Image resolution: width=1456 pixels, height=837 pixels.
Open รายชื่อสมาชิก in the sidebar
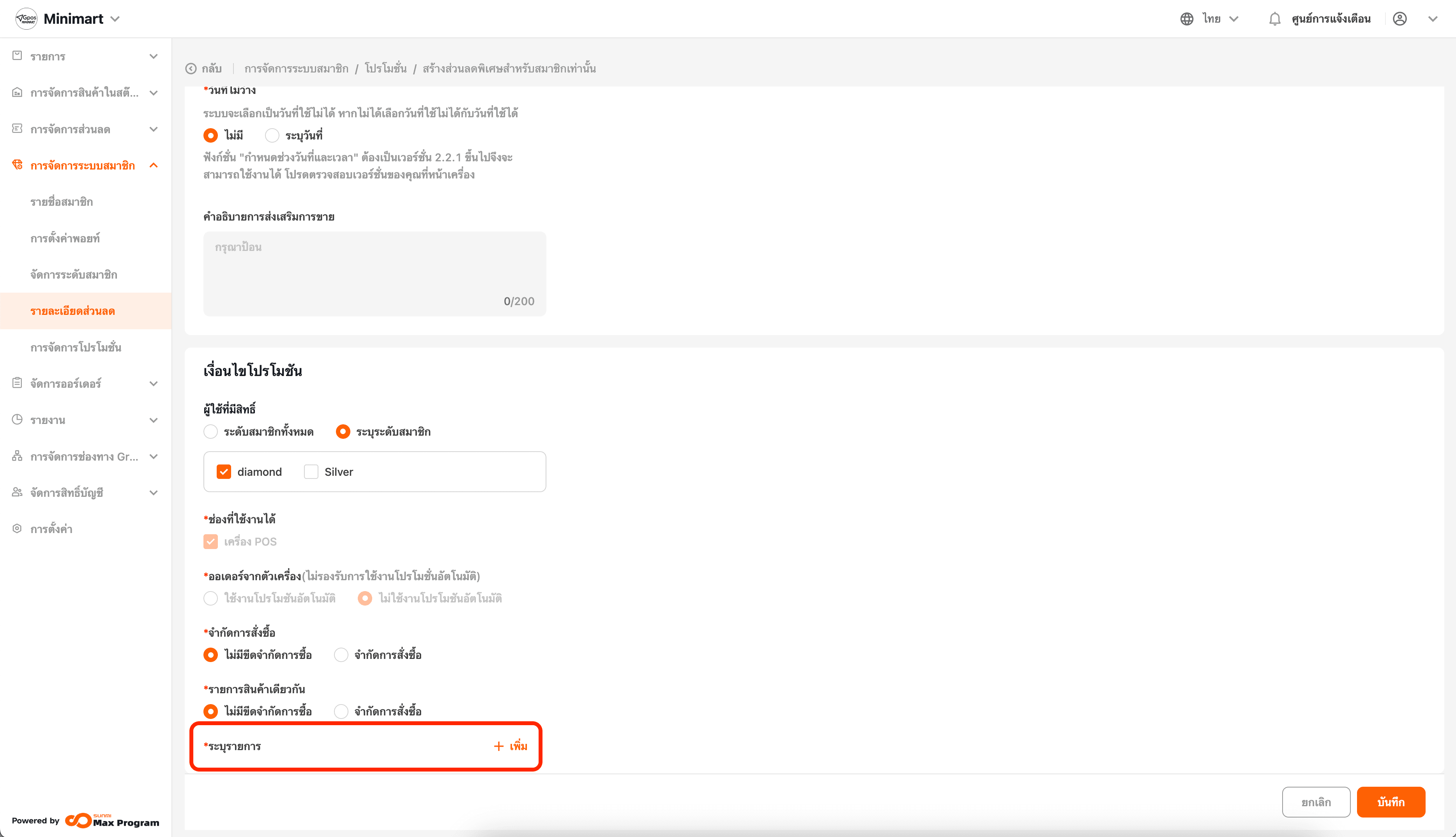pos(62,202)
